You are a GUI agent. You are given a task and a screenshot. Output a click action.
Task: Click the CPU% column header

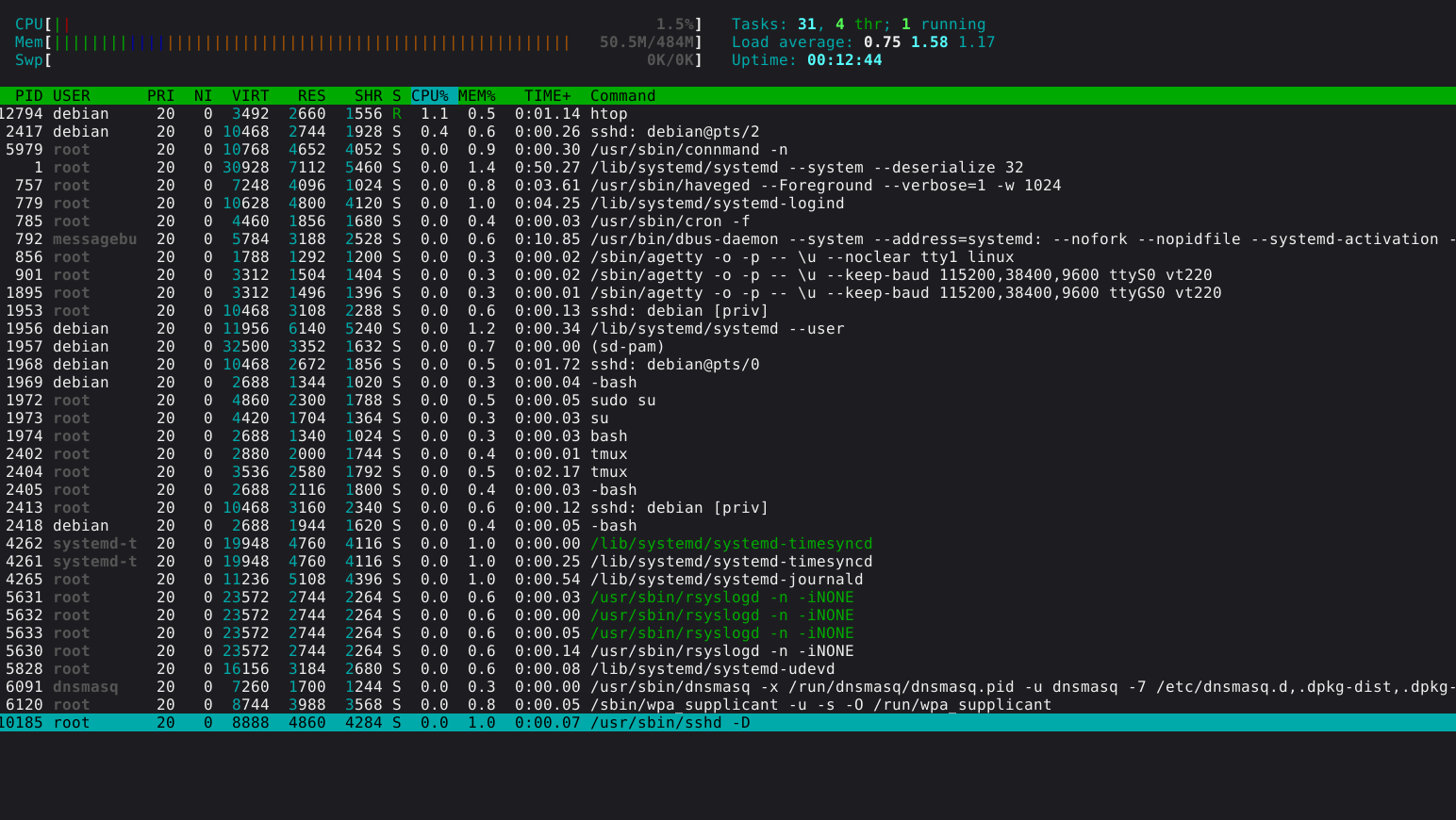tap(429, 96)
